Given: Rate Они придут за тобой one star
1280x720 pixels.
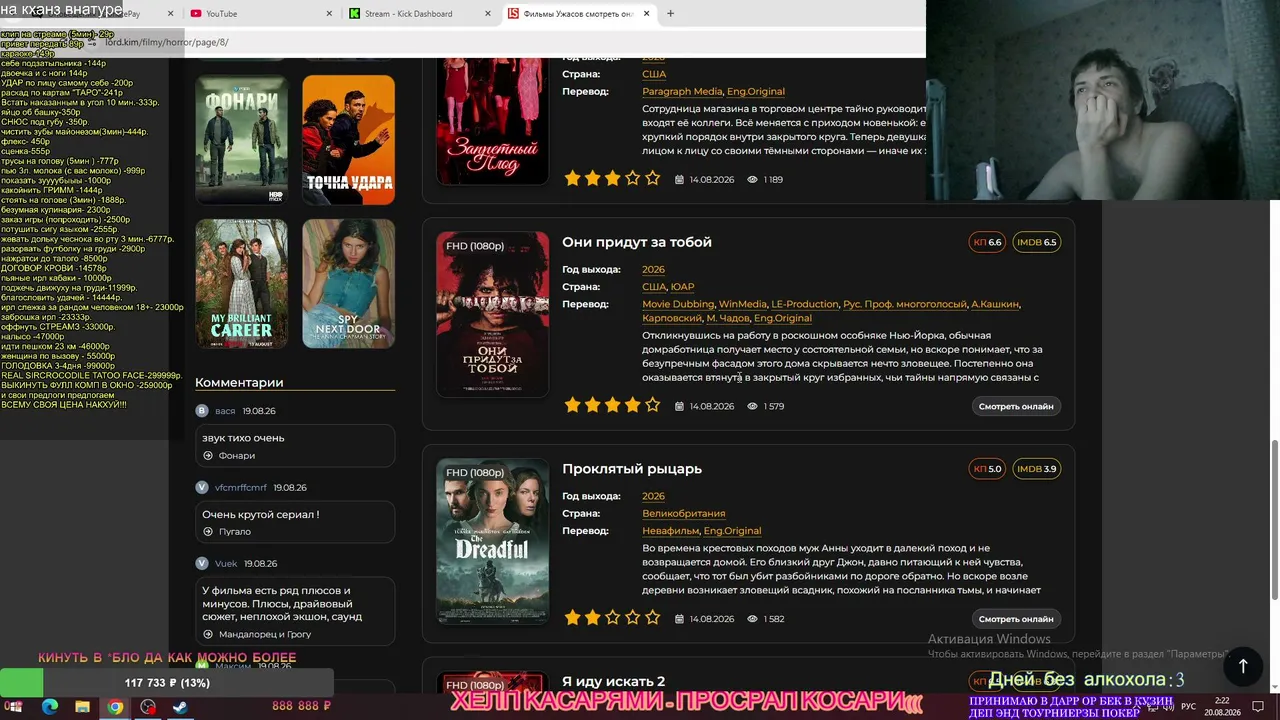Looking at the screenshot, I should [572, 405].
